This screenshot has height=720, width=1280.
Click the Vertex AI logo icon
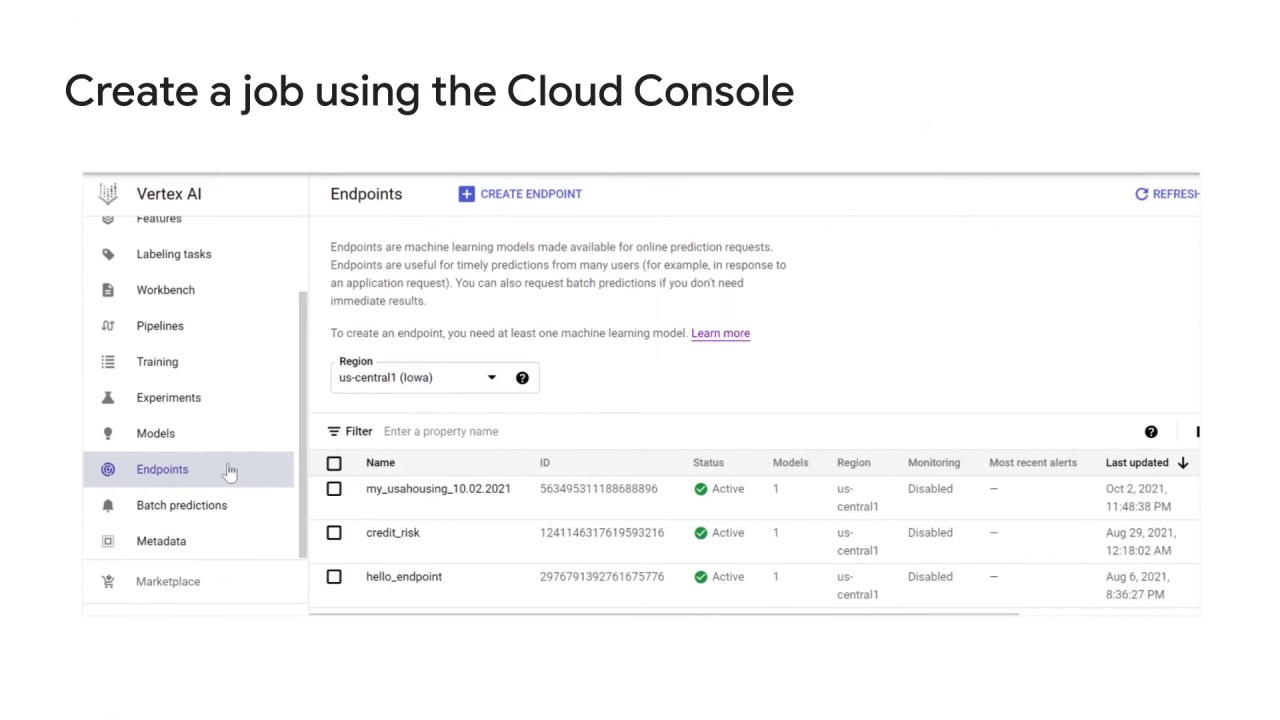[x=108, y=193]
